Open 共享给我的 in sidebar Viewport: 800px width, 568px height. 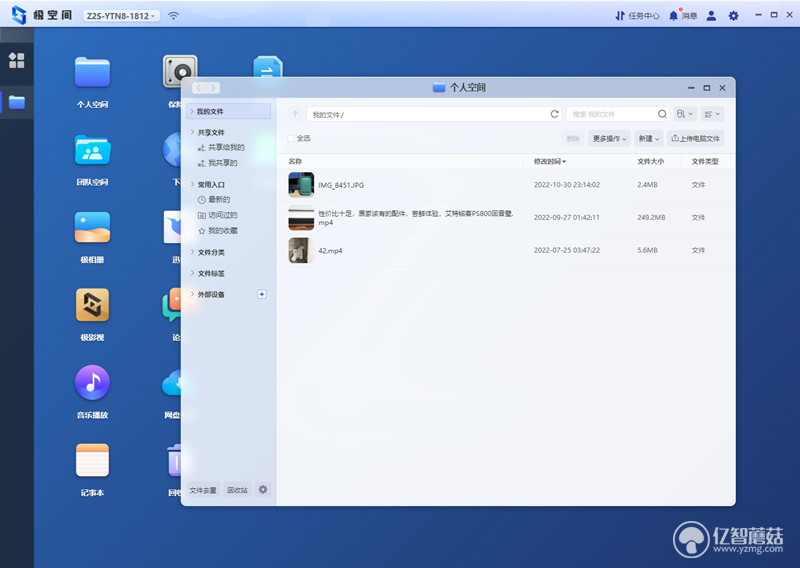[221, 147]
